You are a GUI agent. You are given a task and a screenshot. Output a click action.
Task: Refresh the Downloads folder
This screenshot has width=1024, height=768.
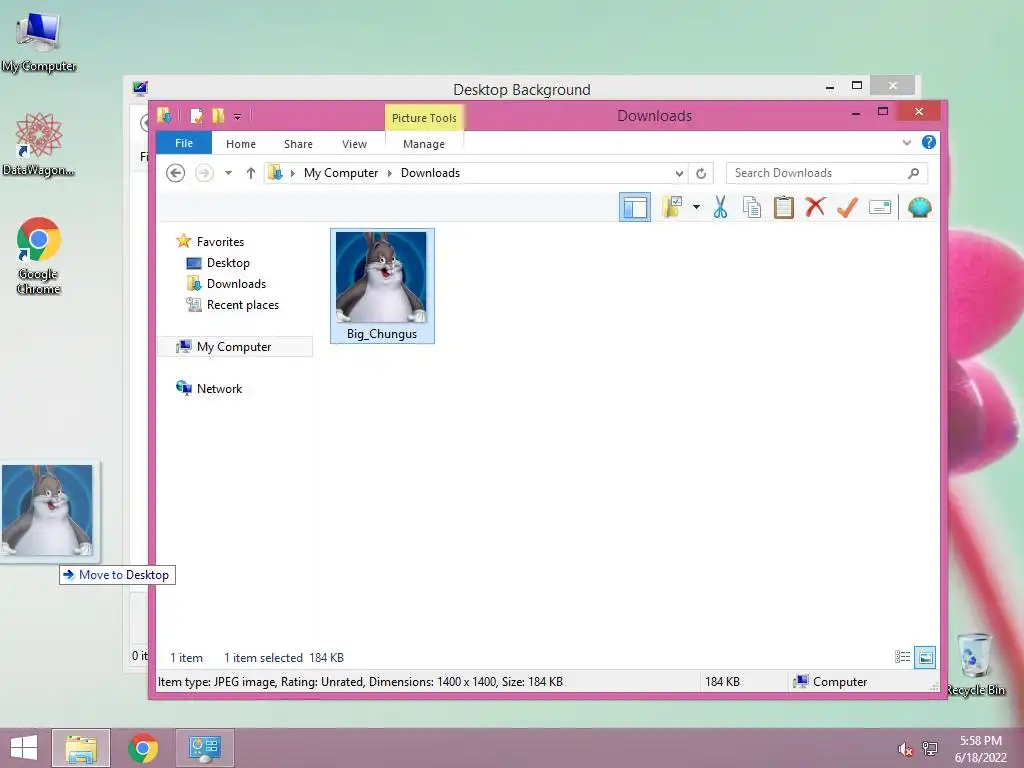(x=701, y=173)
